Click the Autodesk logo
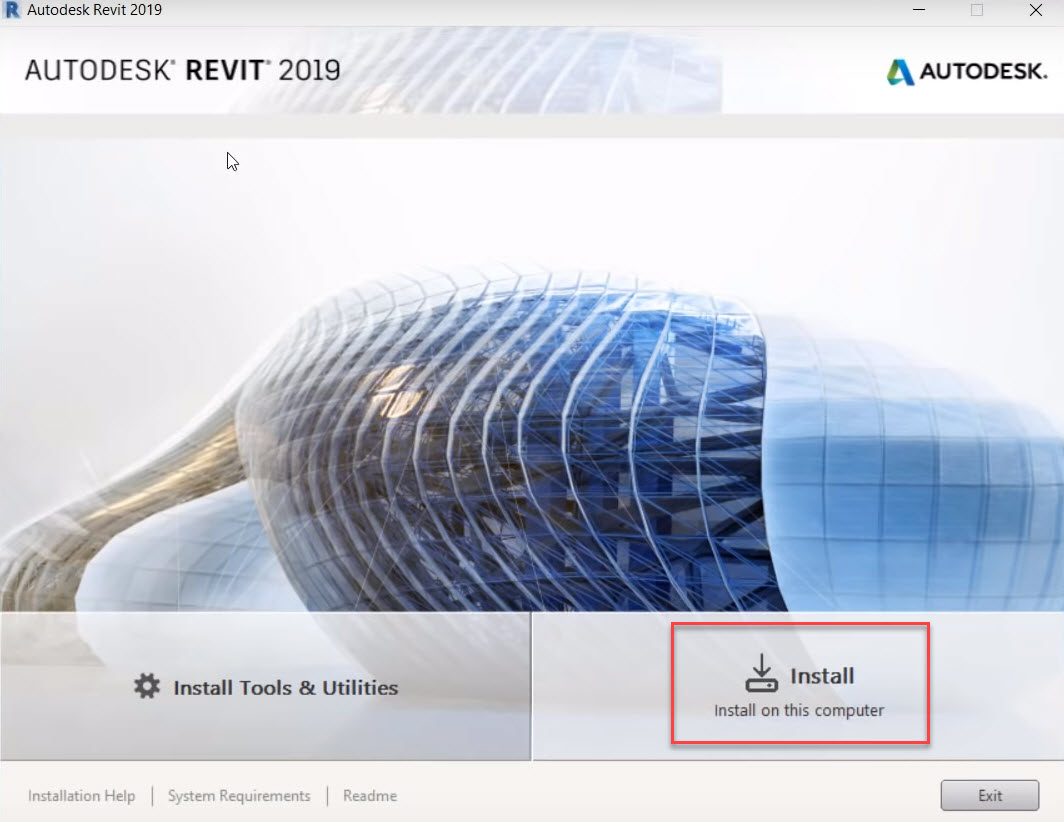 pyautogui.click(x=967, y=71)
